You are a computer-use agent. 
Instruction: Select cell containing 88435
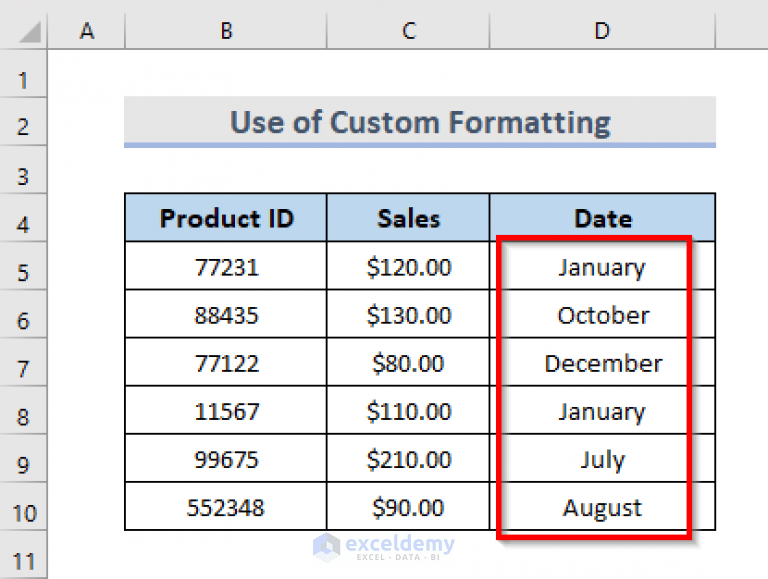point(226,314)
